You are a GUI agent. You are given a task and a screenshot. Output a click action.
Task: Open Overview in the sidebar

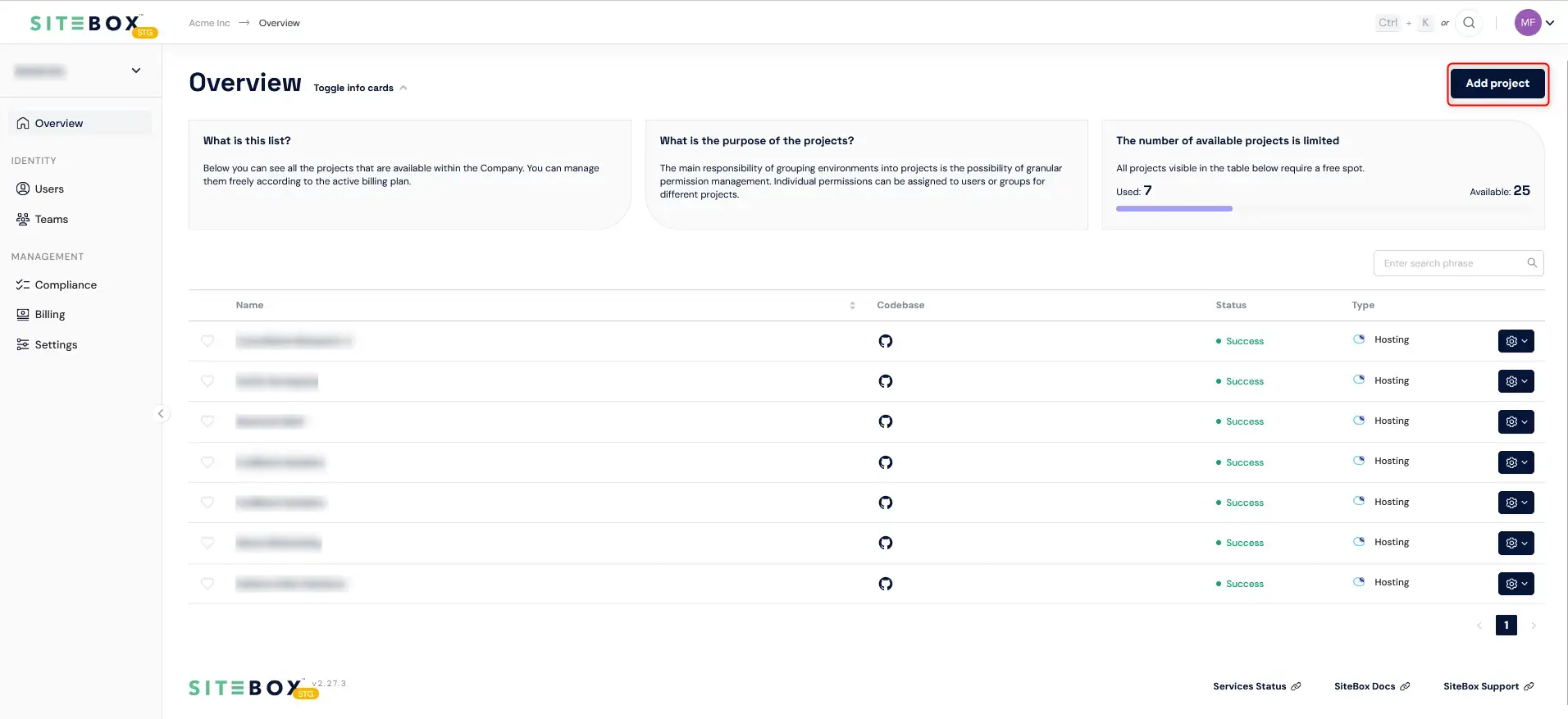[x=80, y=123]
